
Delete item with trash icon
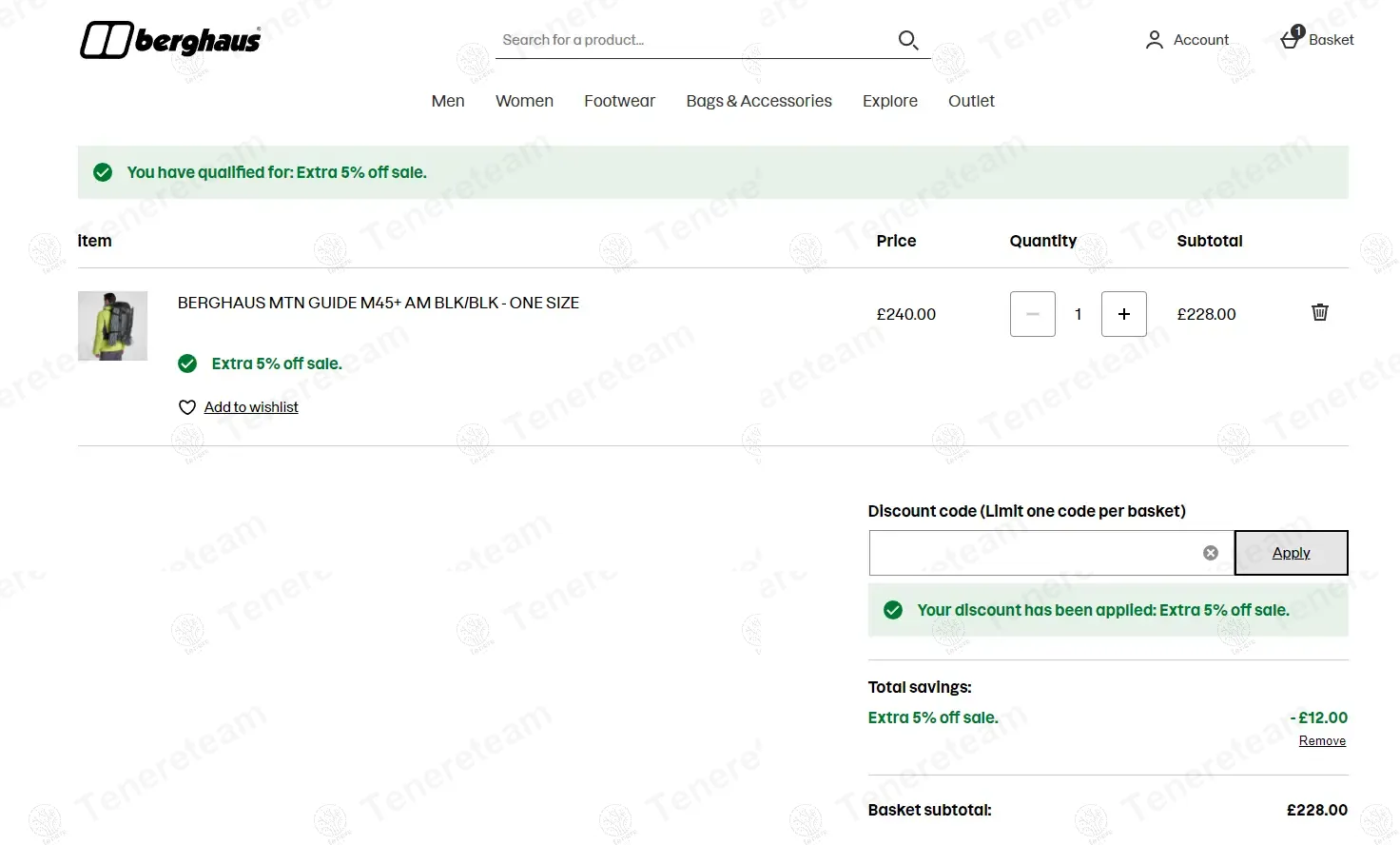pos(1319,312)
